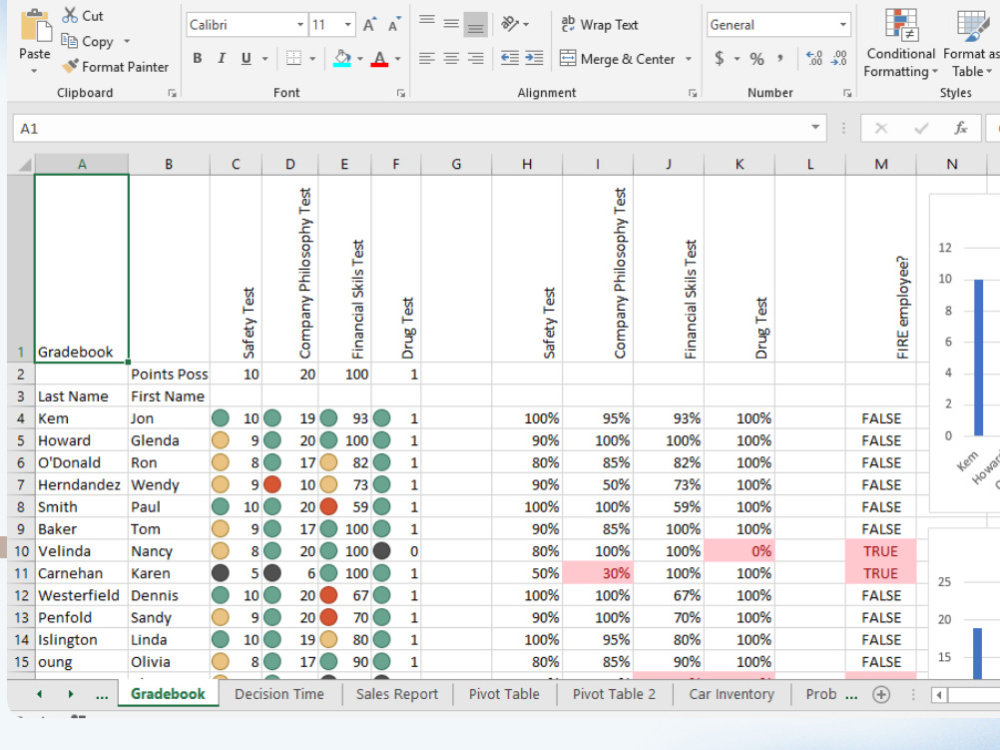The width and height of the screenshot is (1000, 750).
Task: Apply red font color with the A icon
Action: click(379, 58)
